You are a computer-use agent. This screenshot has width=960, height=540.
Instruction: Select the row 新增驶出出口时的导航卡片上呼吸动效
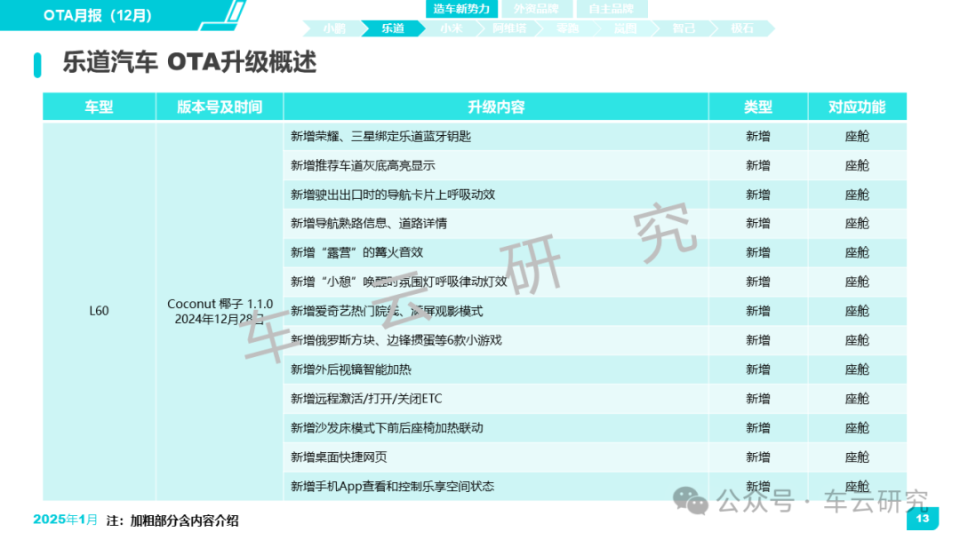[496, 195]
